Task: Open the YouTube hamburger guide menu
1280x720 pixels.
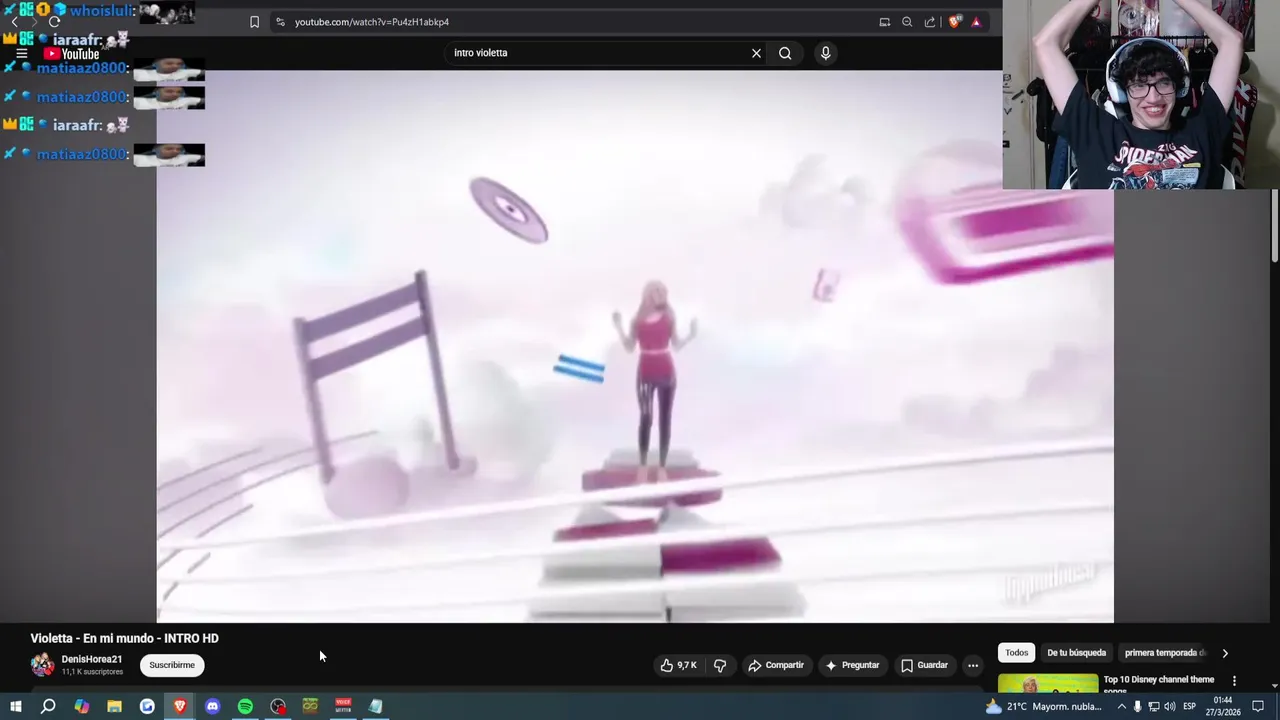Action: (21, 54)
